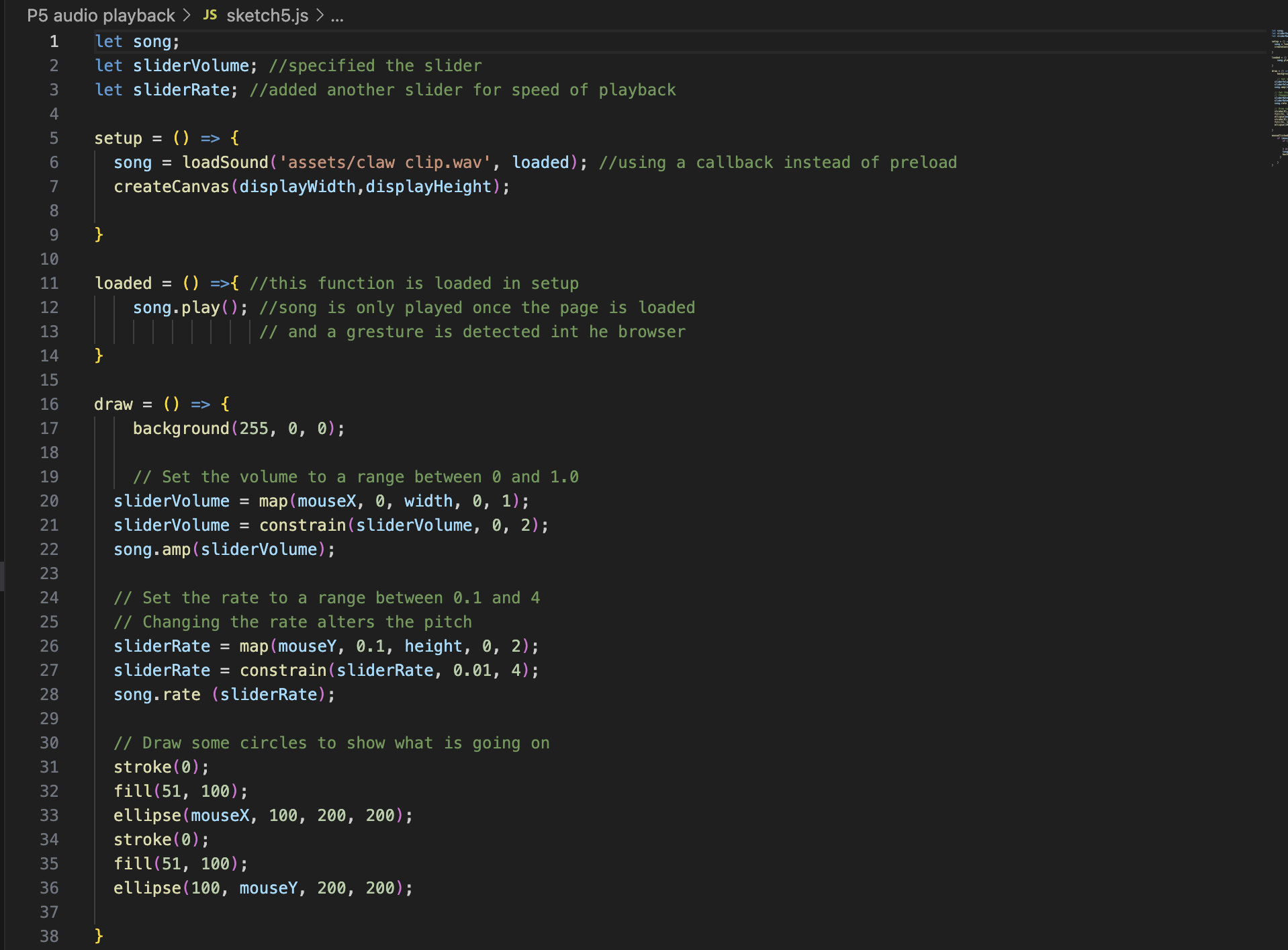Click the draw arrow function on line 16

[x=113, y=404]
